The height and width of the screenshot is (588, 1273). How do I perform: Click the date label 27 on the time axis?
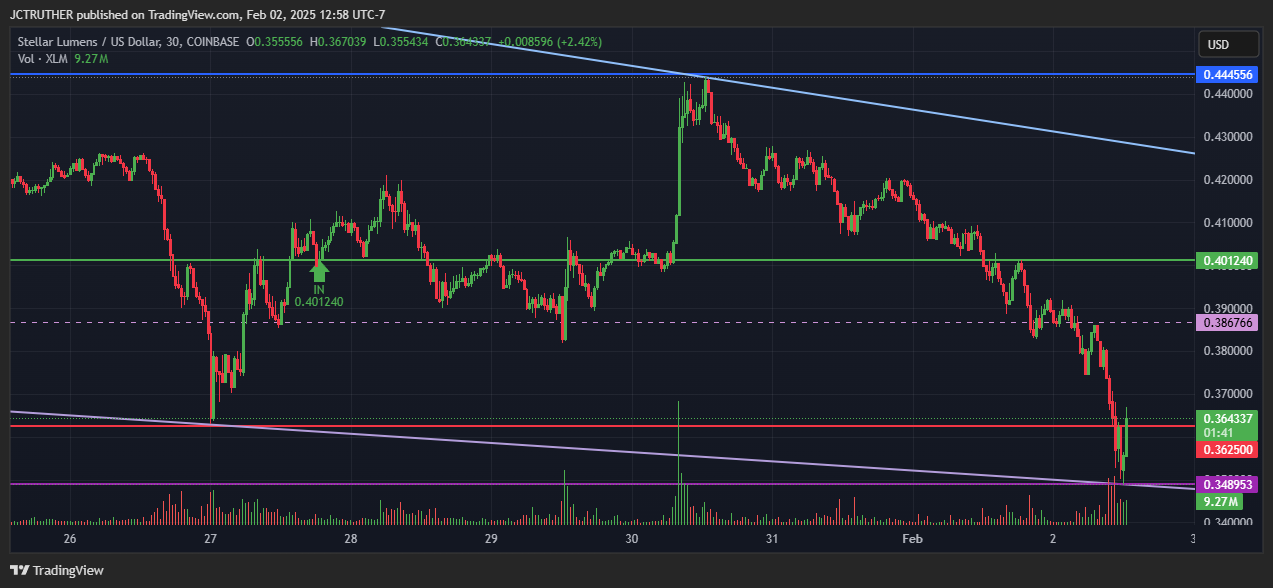click(x=210, y=539)
